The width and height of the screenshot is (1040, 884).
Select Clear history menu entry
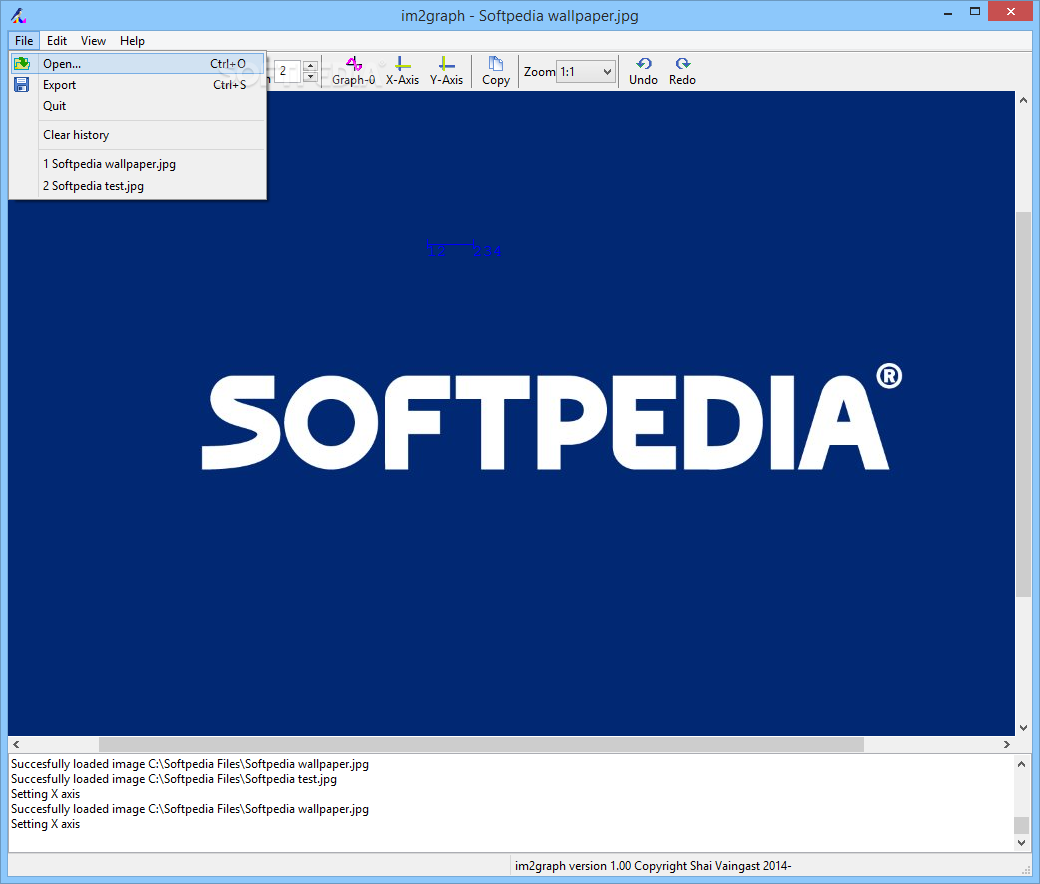tap(138, 135)
